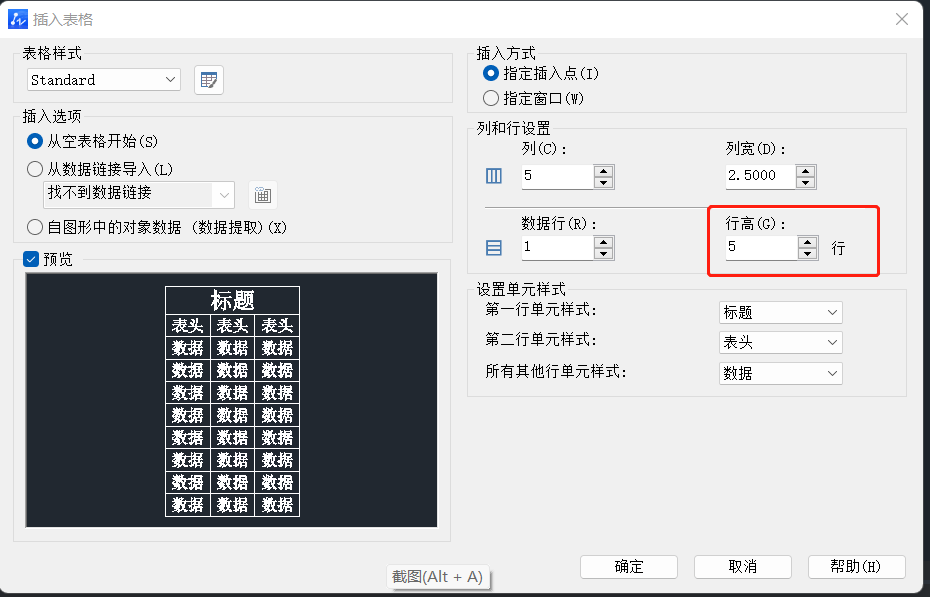Click the 表格样式 group label
930x597 pixels.
[52, 53]
